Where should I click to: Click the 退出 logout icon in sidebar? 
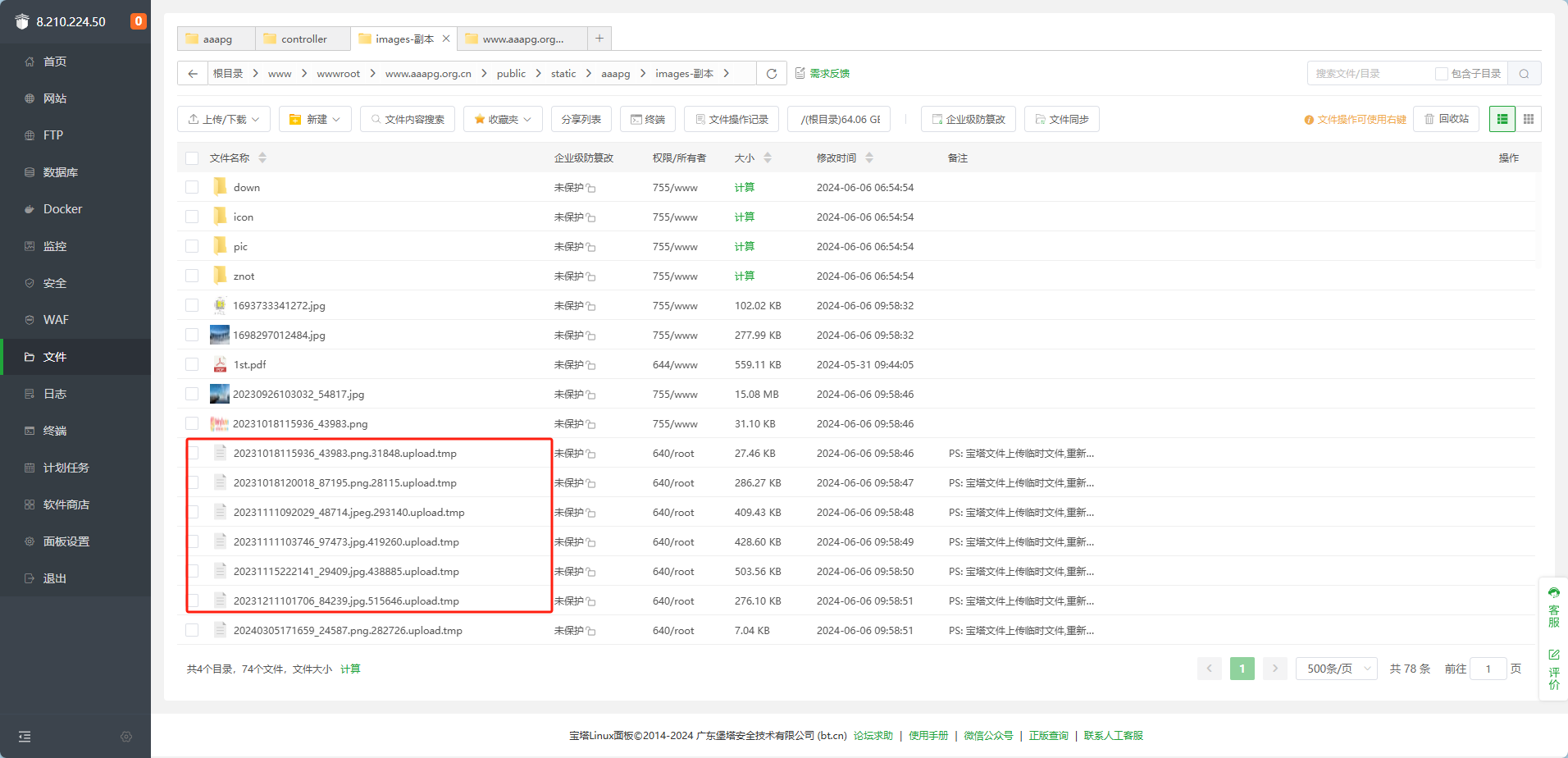(30, 578)
